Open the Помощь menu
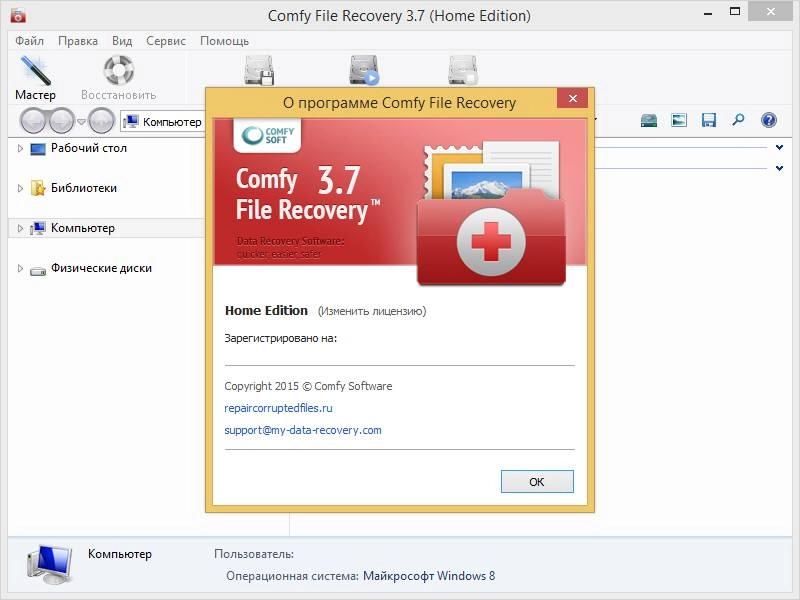The image size is (800, 600). coord(224,41)
